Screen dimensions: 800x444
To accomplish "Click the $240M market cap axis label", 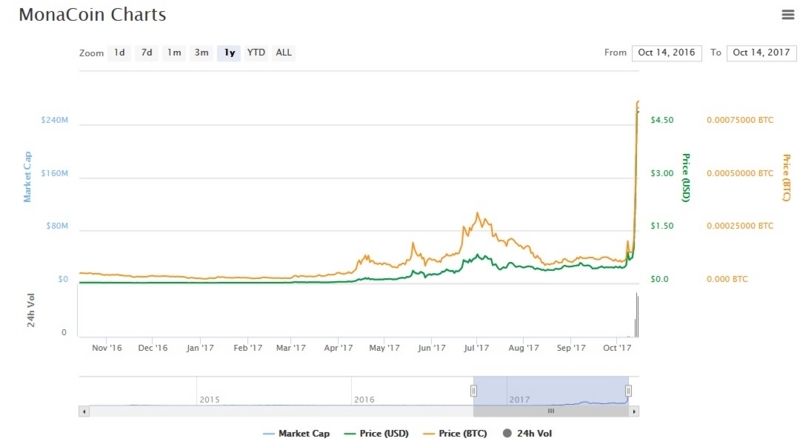I will pyautogui.click(x=55, y=120).
